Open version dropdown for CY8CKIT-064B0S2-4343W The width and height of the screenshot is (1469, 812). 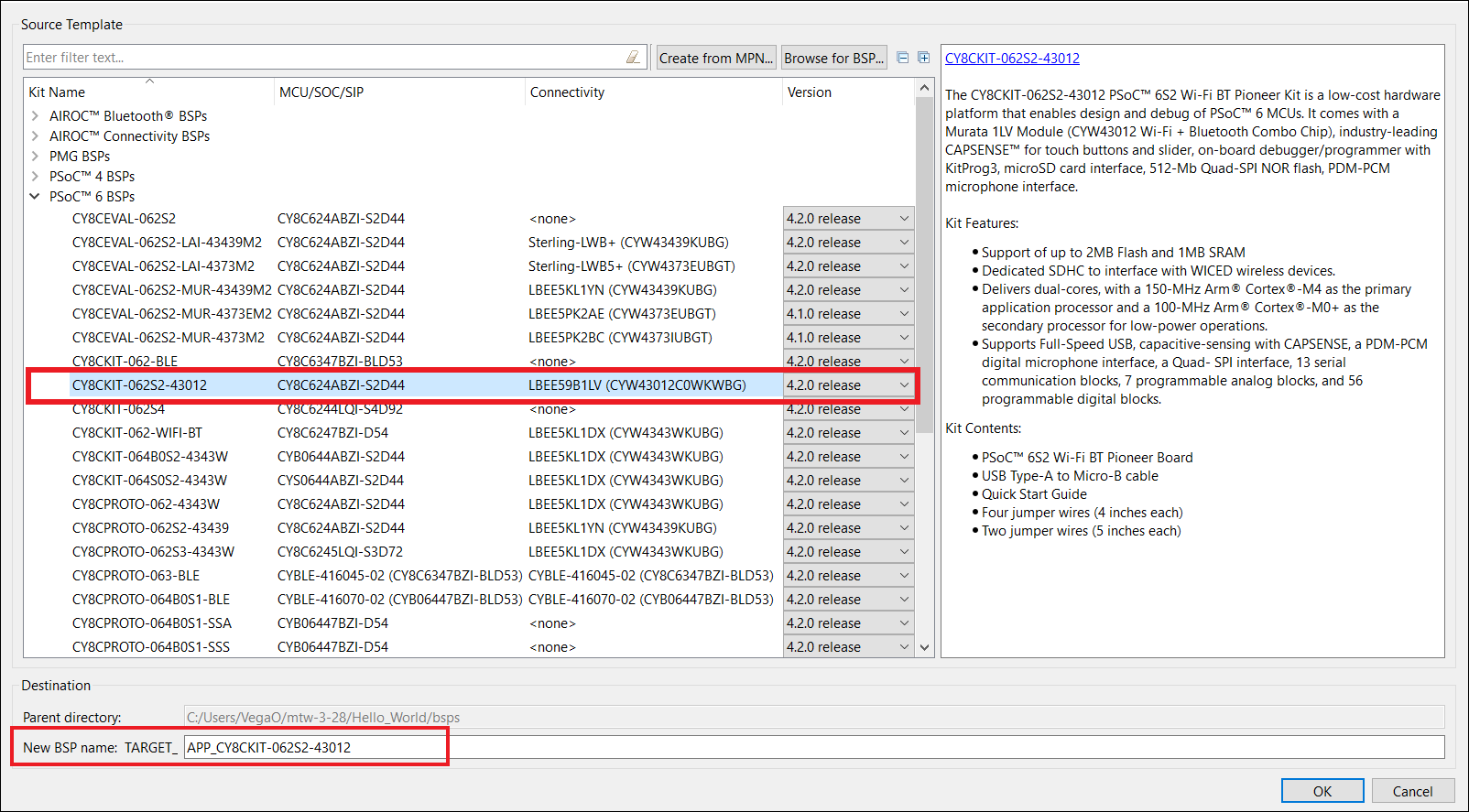point(848,457)
